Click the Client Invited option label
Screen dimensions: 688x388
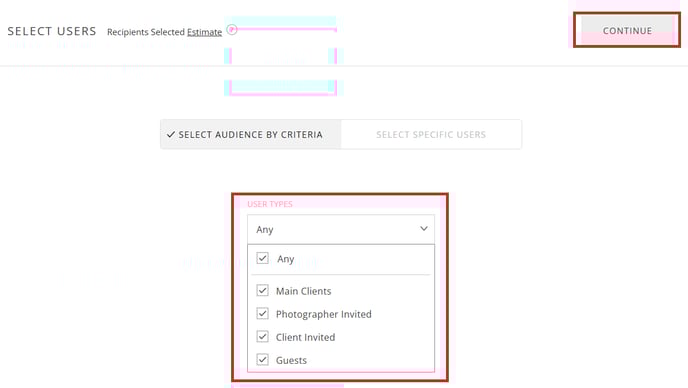(305, 337)
